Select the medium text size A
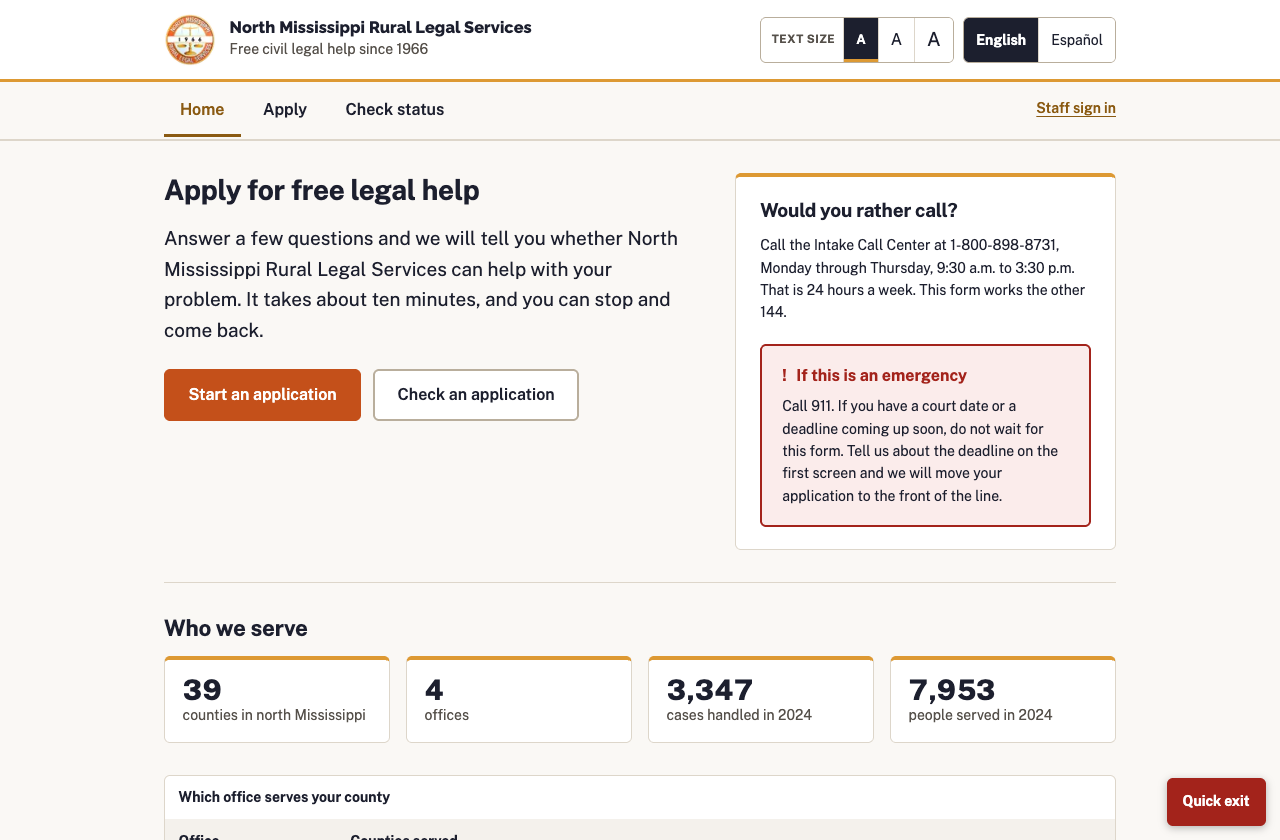This screenshot has height=840, width=1280. tap(897, 40)
